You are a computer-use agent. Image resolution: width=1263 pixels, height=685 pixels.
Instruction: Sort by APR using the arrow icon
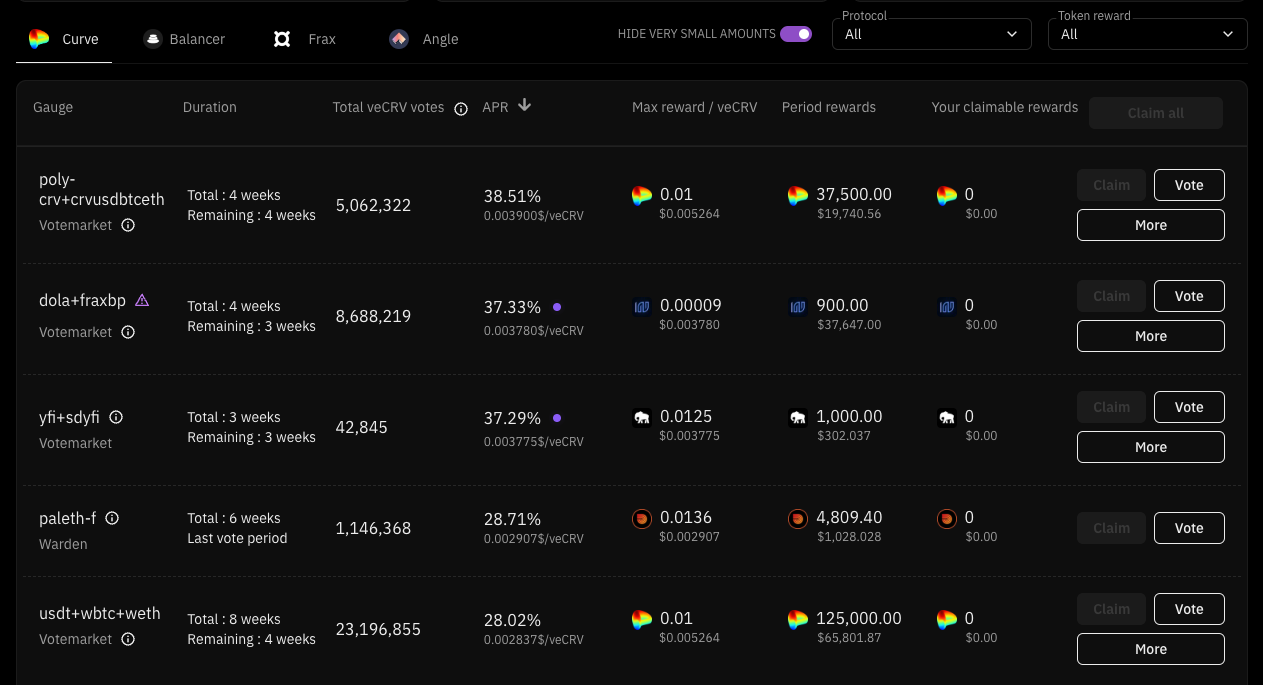coord(524,105)
